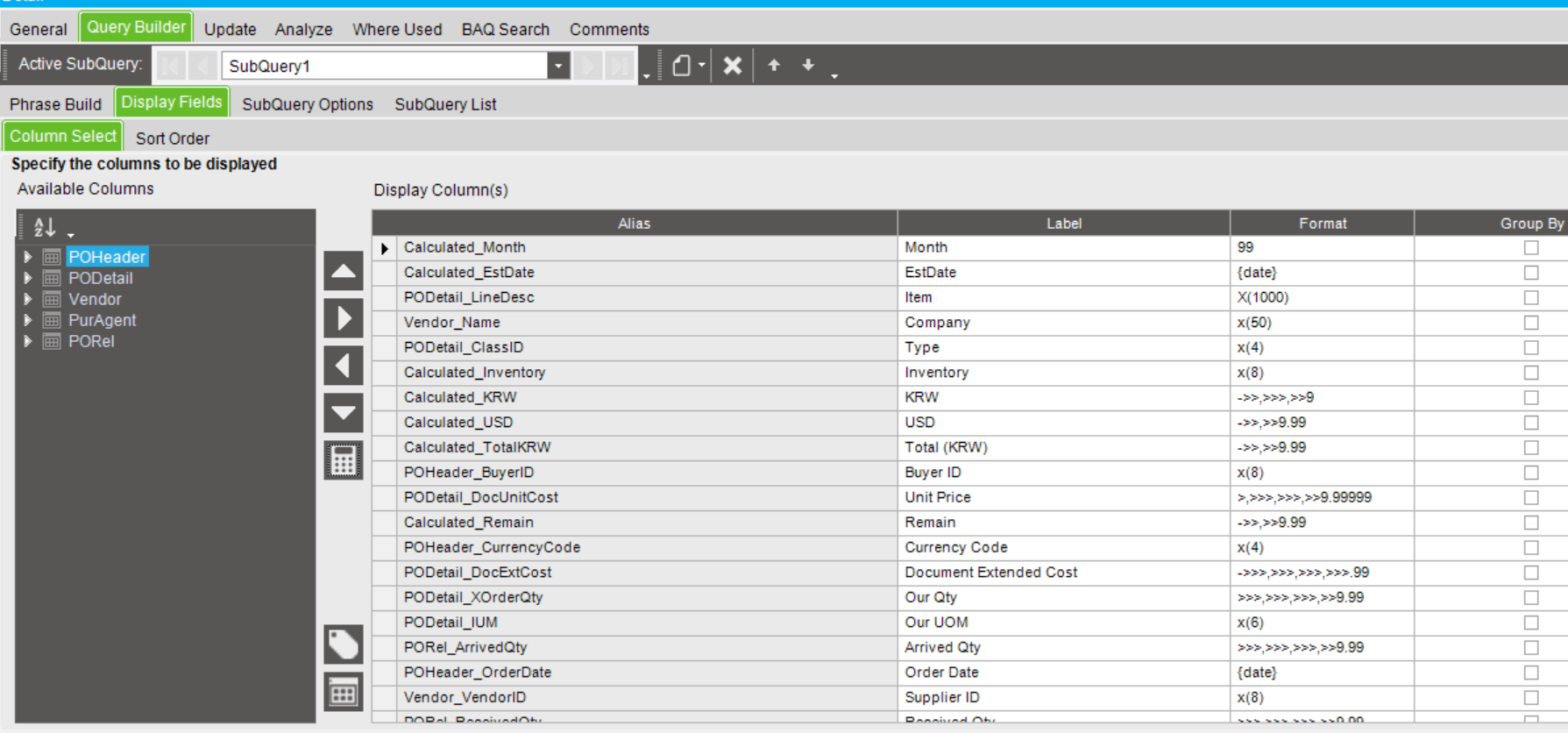
Task: Go to the next subquery arrow
Action: 589,66
